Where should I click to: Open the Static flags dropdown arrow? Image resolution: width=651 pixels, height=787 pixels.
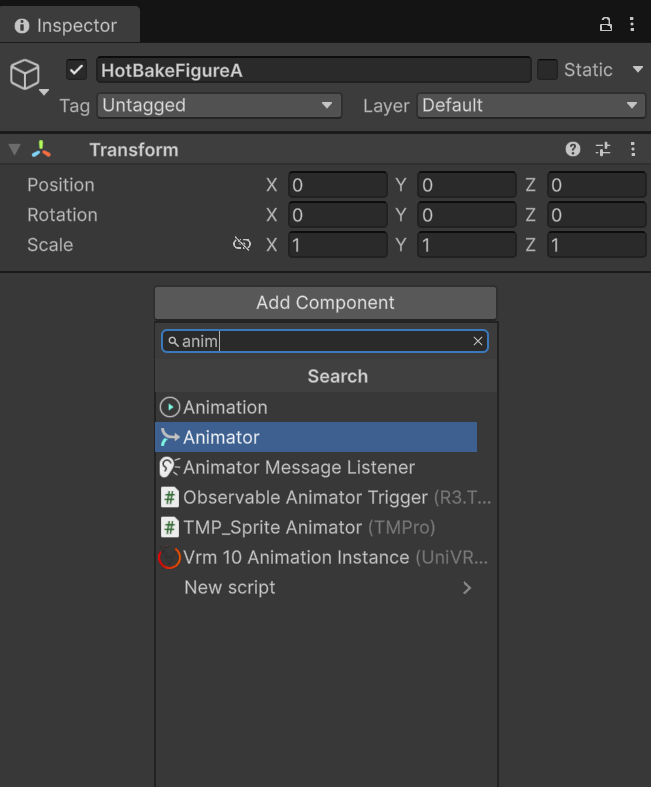[x=637, y=69]
